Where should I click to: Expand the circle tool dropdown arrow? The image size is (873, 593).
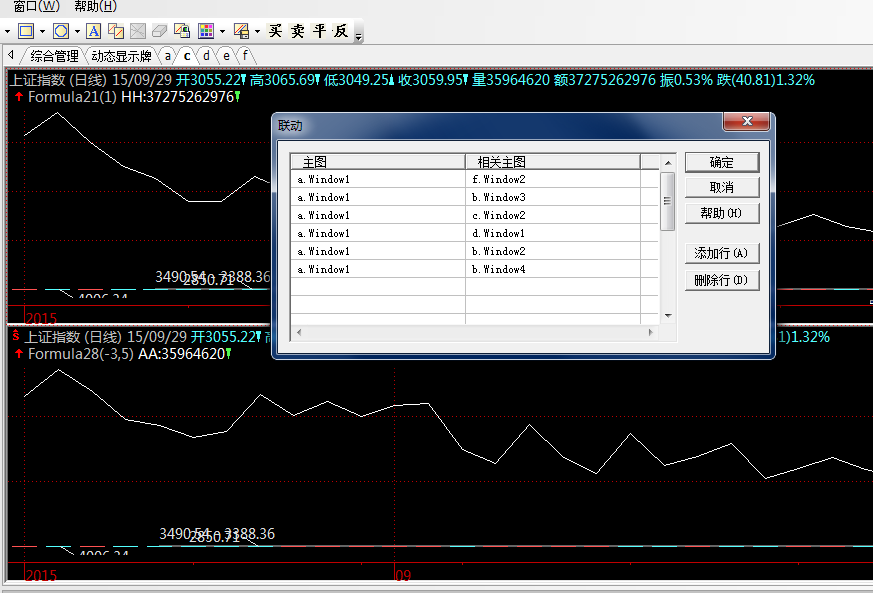tap(77, 31)
